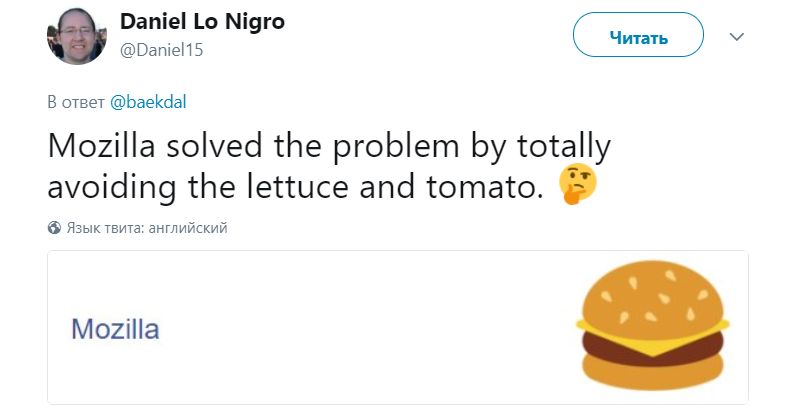Click the 'В ответ' reply text
The width and height of the screenshot is (794, 416).
pyautogui.click(x=76, y=101)
